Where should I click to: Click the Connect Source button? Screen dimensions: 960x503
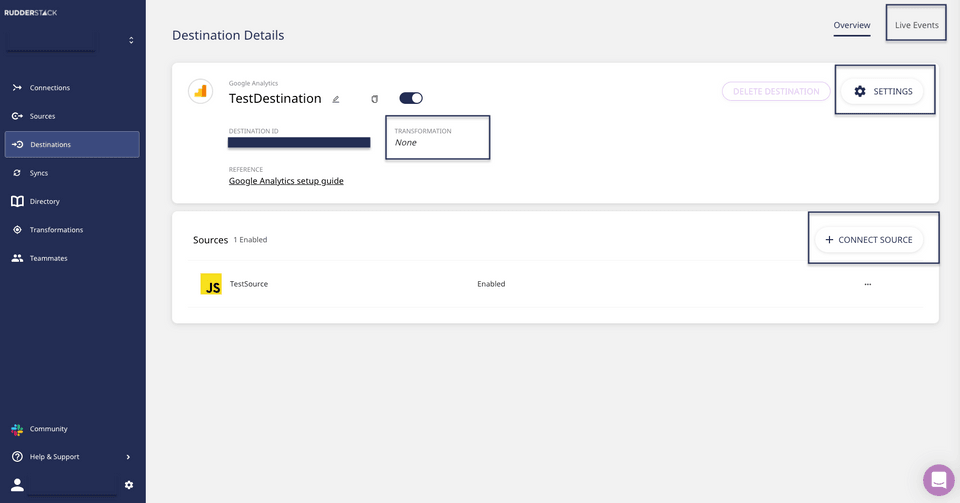pos(869,240)
